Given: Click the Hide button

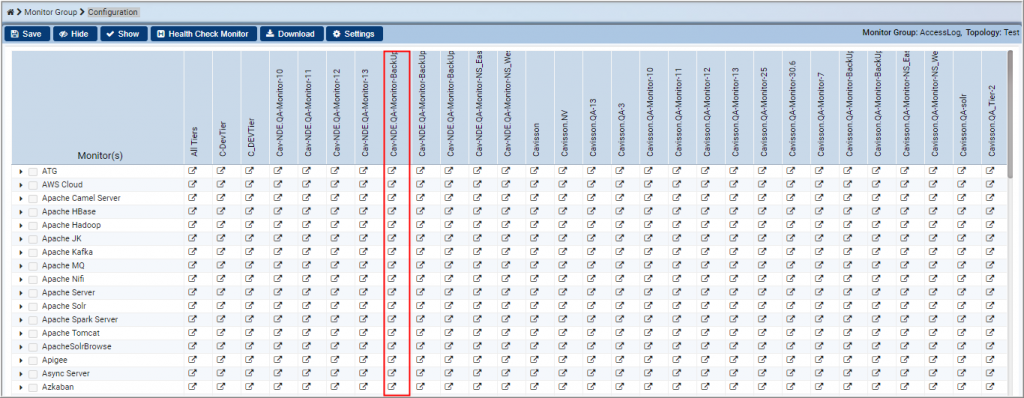Looking at the screenshot, I should click(x=75, y=34).
